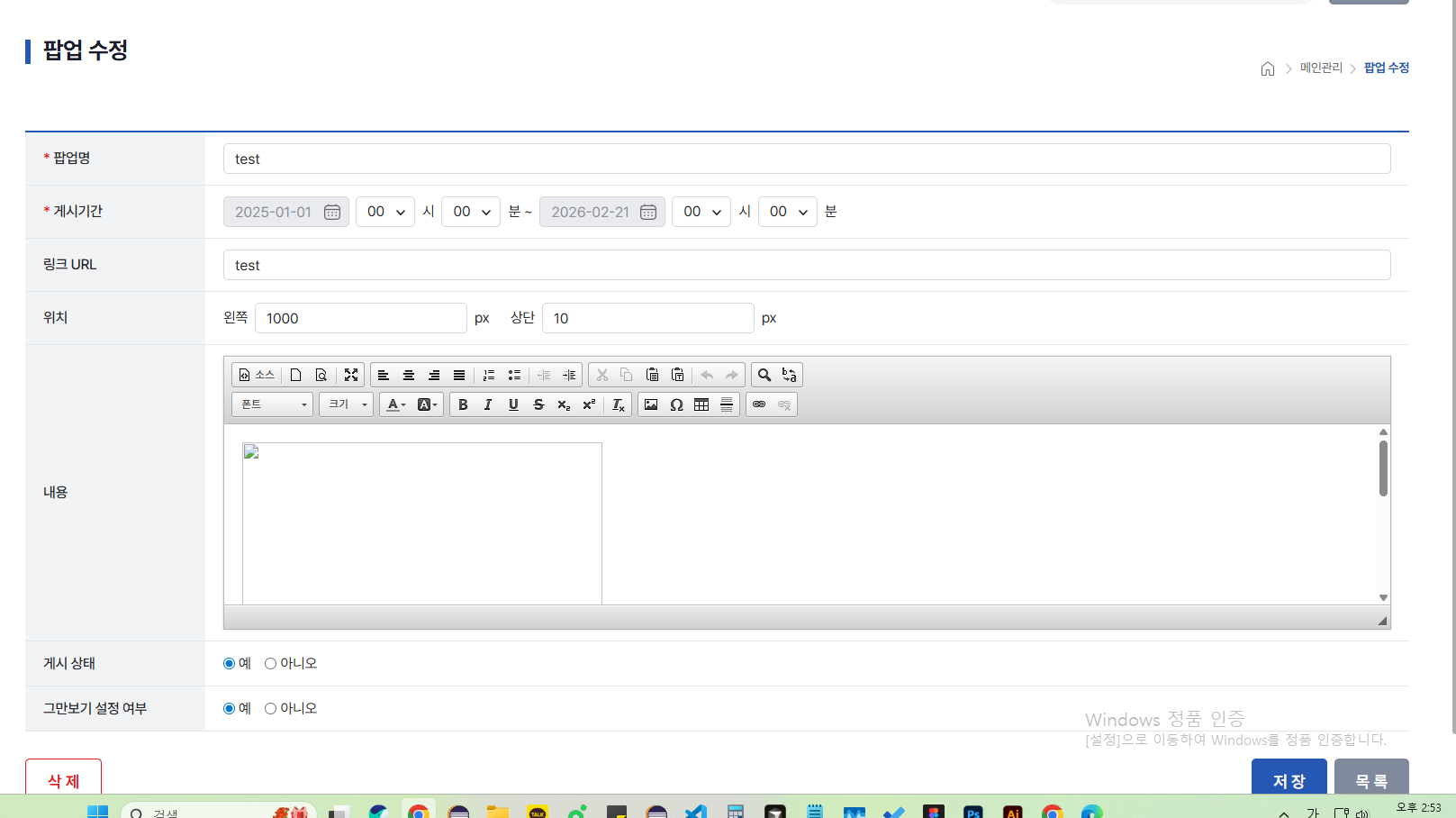Center-align text in the editor

[409, 375]
